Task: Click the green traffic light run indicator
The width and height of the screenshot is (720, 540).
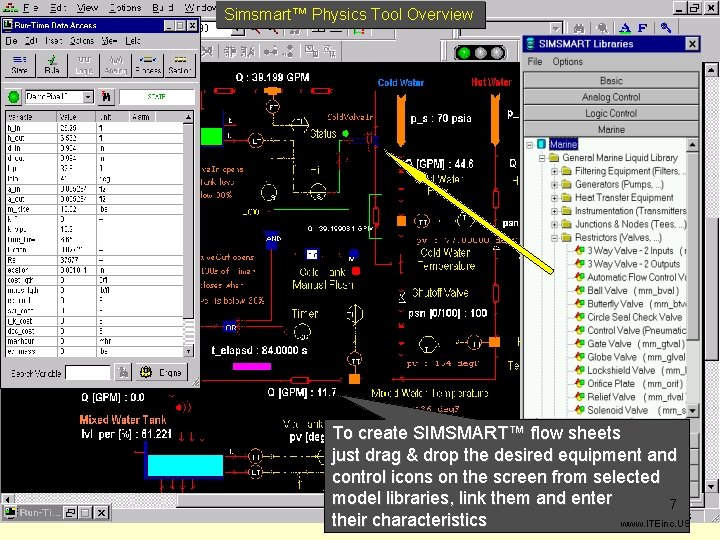Action: tap(464, 53)
